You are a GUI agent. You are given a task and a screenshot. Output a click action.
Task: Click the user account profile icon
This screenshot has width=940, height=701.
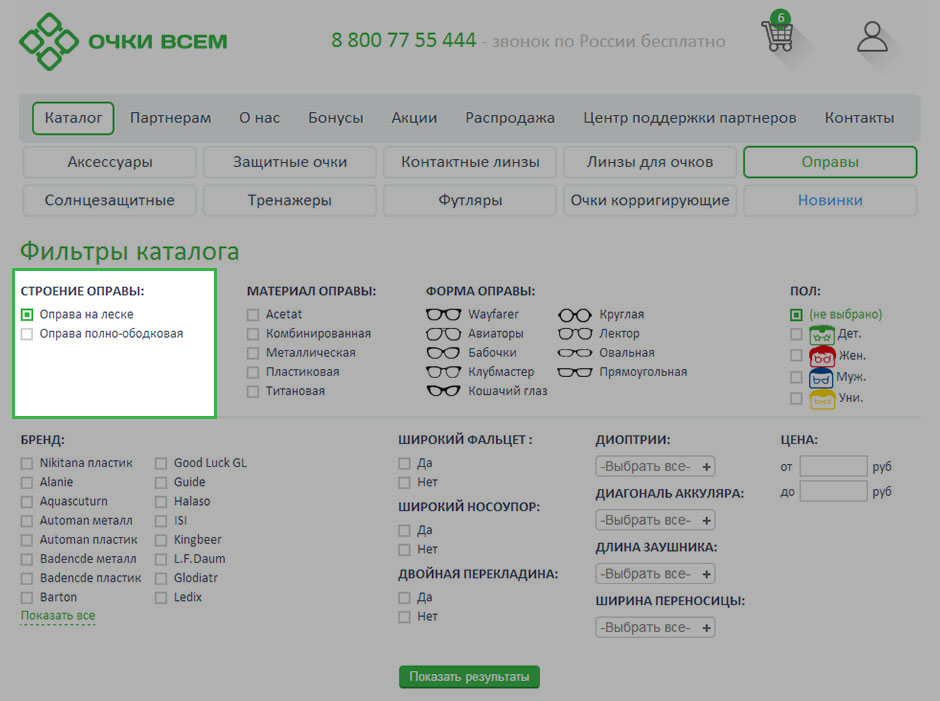pos(872,37)
